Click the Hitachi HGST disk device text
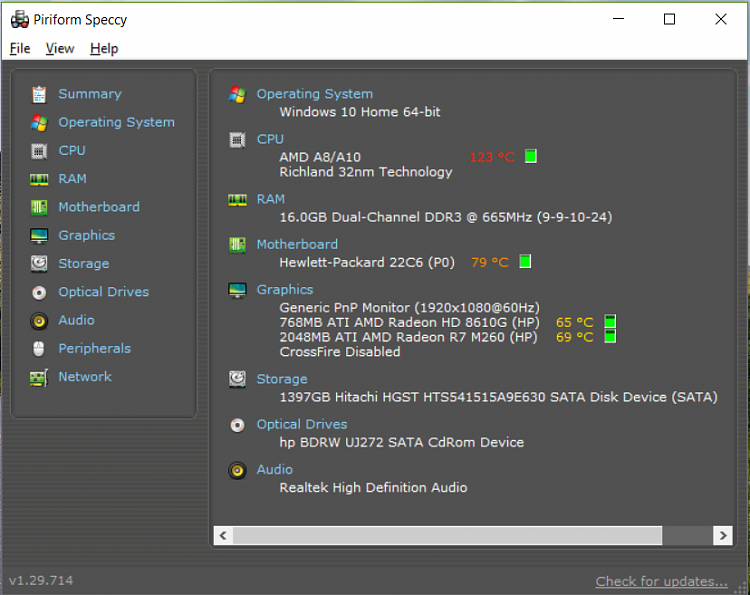Image resolution: width=750 pixels, height=595 pixels. [498, 397]
